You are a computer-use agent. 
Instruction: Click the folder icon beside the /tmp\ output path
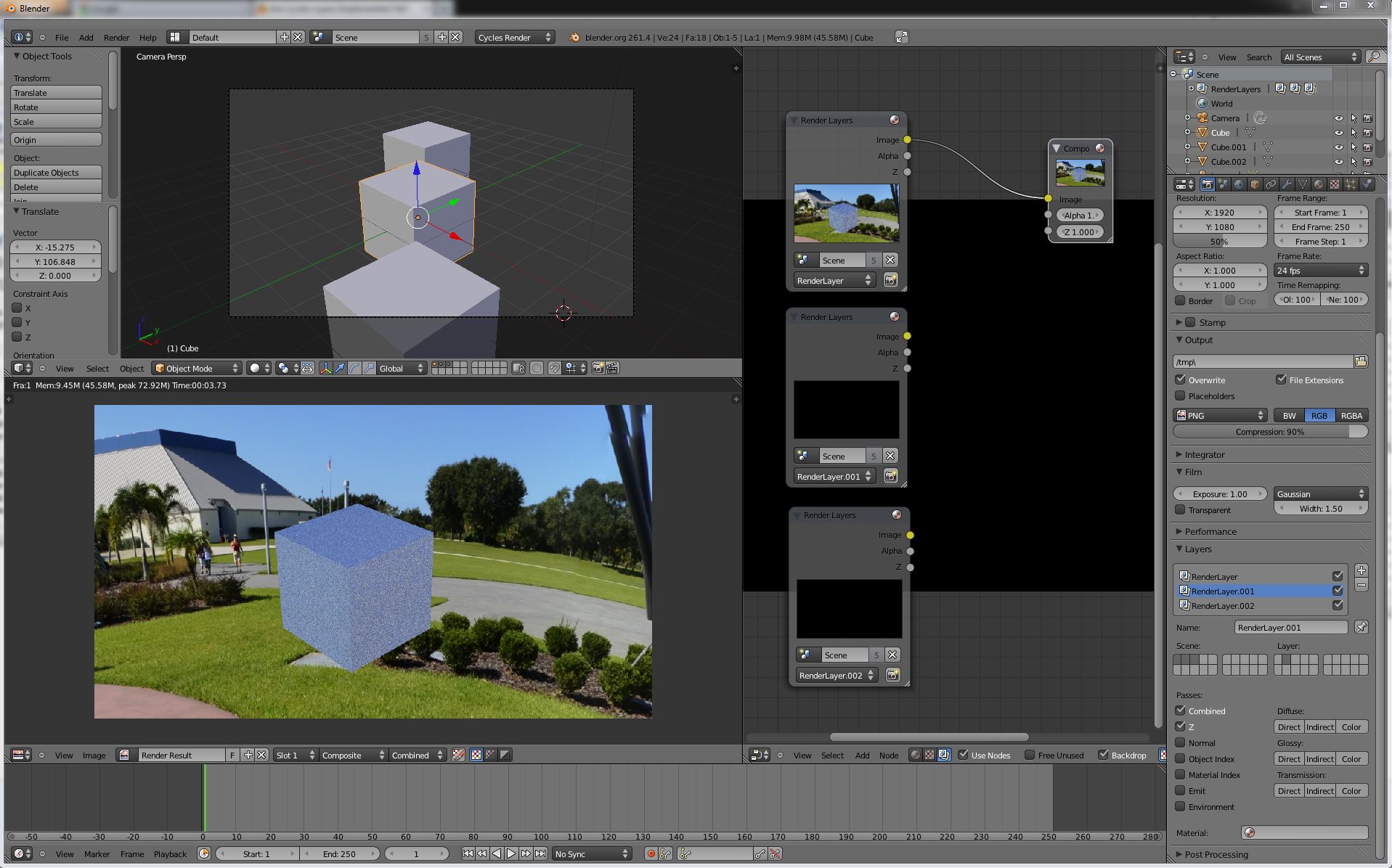[x=1361, y=361]
